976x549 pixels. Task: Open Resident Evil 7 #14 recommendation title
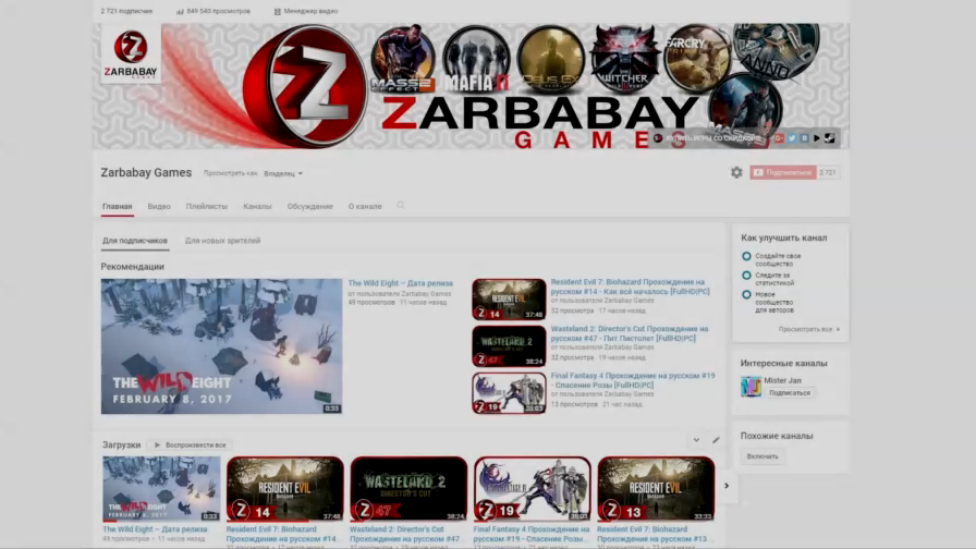coord(630,287)
